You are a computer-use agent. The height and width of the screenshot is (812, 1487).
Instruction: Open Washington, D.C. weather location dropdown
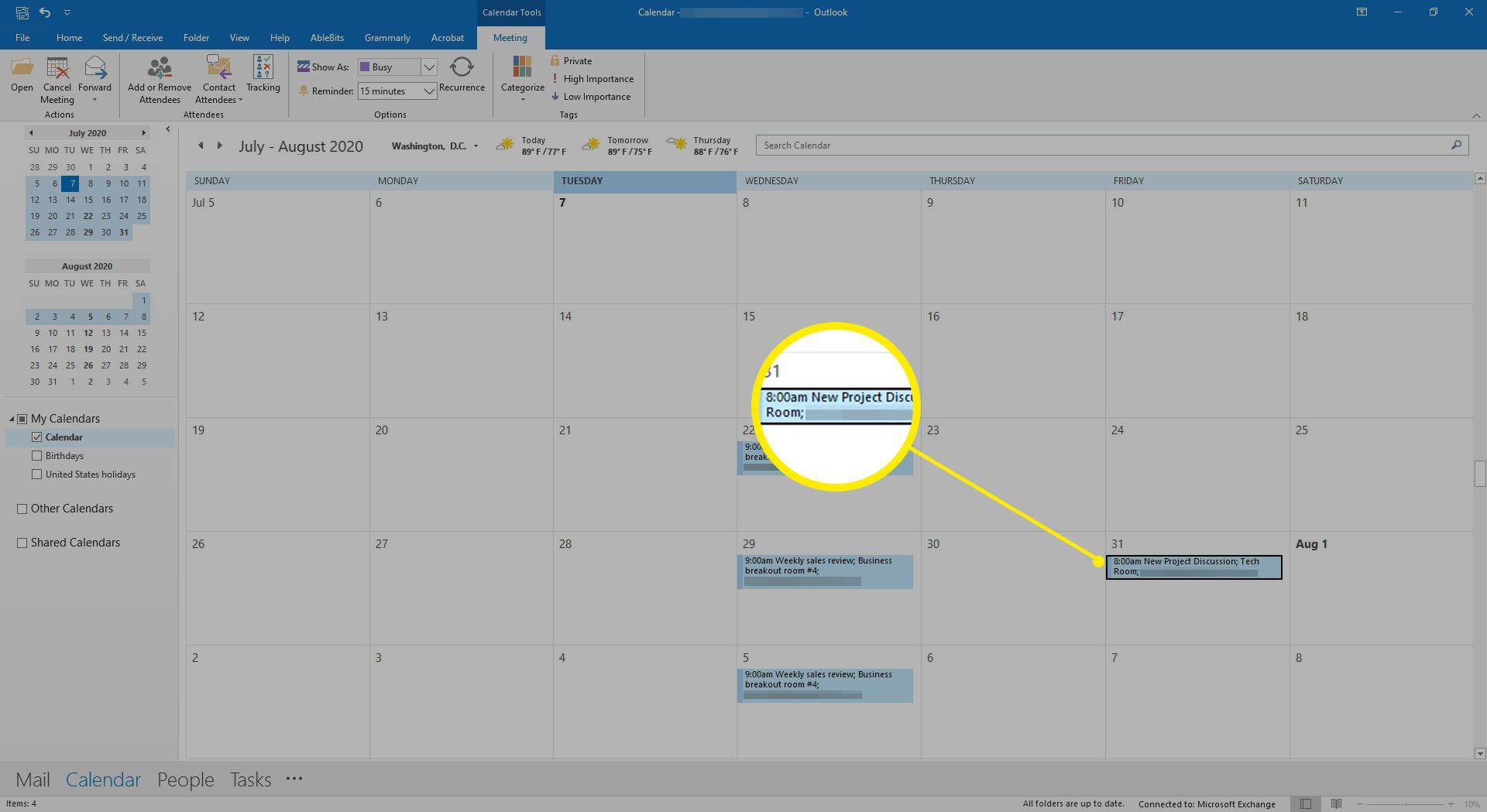(476, 146)
